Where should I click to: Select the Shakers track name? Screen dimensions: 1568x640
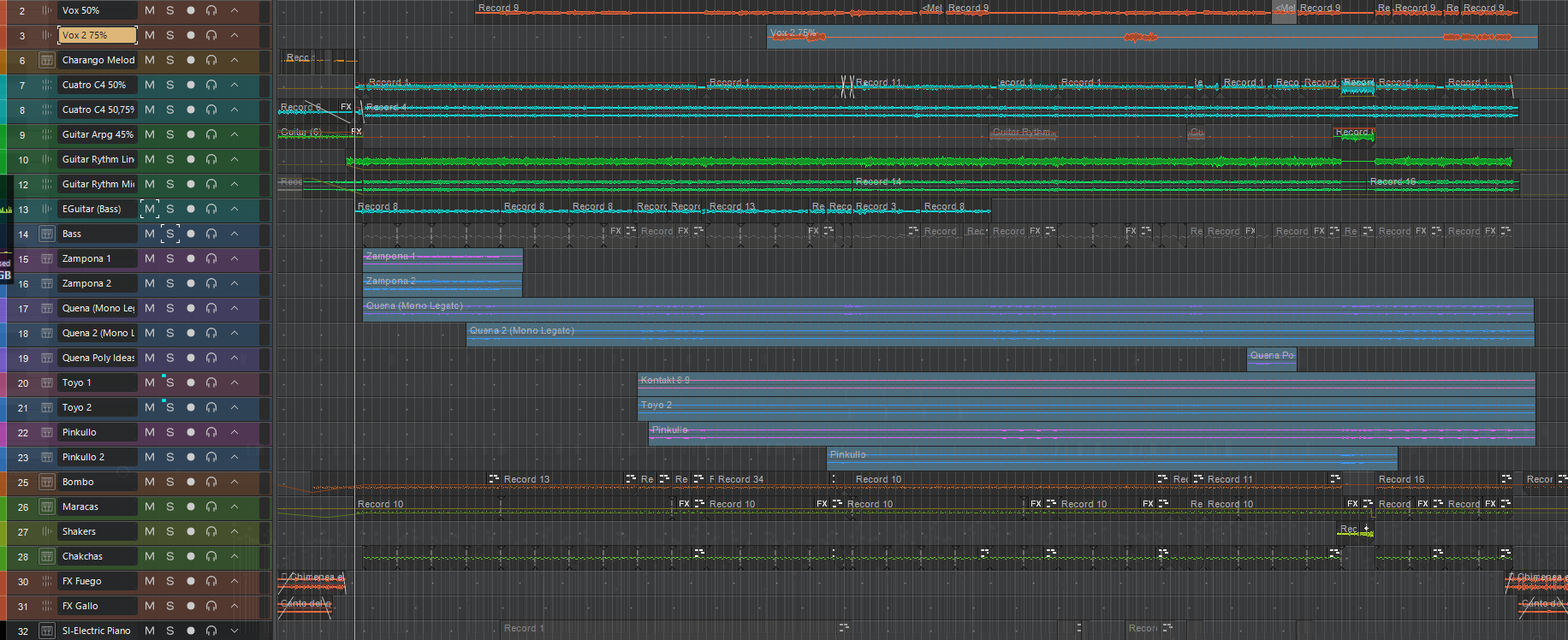[x=98, y=531]
